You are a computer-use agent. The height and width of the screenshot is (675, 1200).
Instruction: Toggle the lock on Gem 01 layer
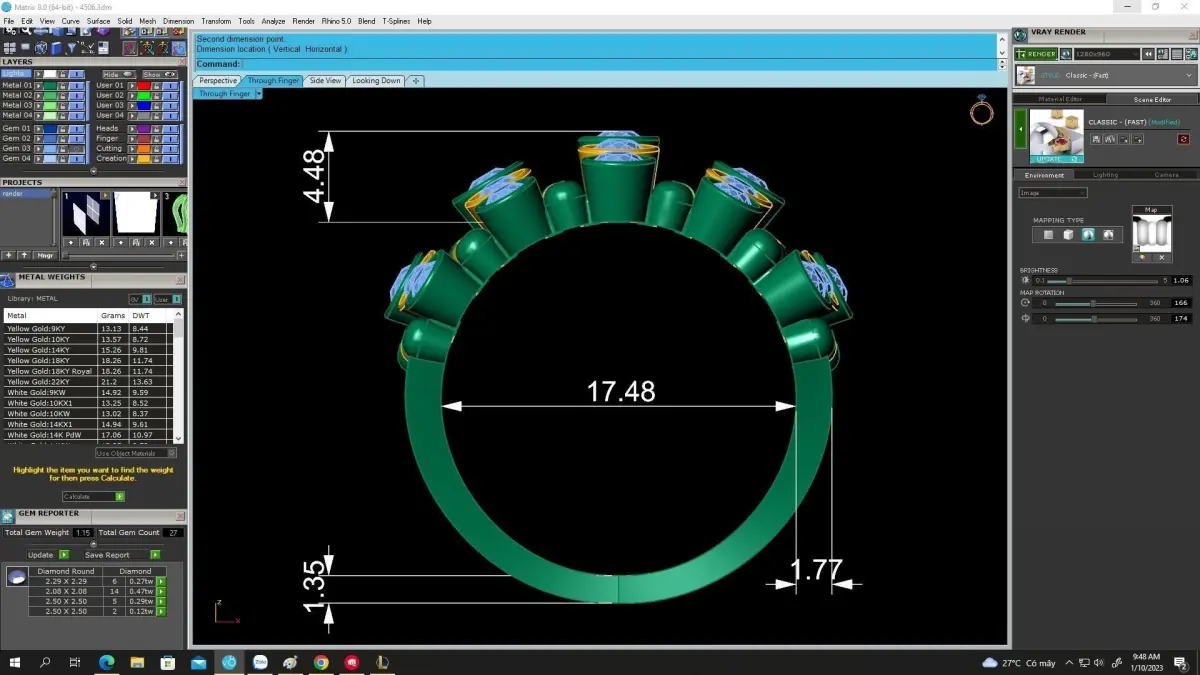(x=64, y=128)
